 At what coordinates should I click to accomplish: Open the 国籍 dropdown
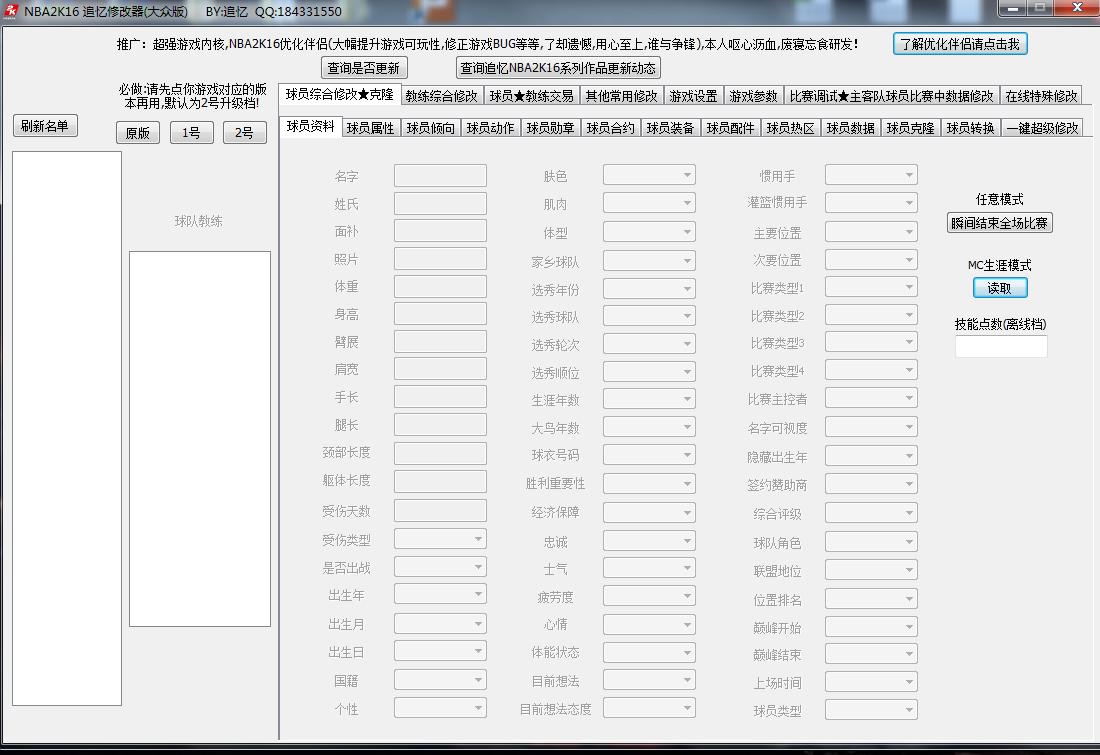point(441,680)
